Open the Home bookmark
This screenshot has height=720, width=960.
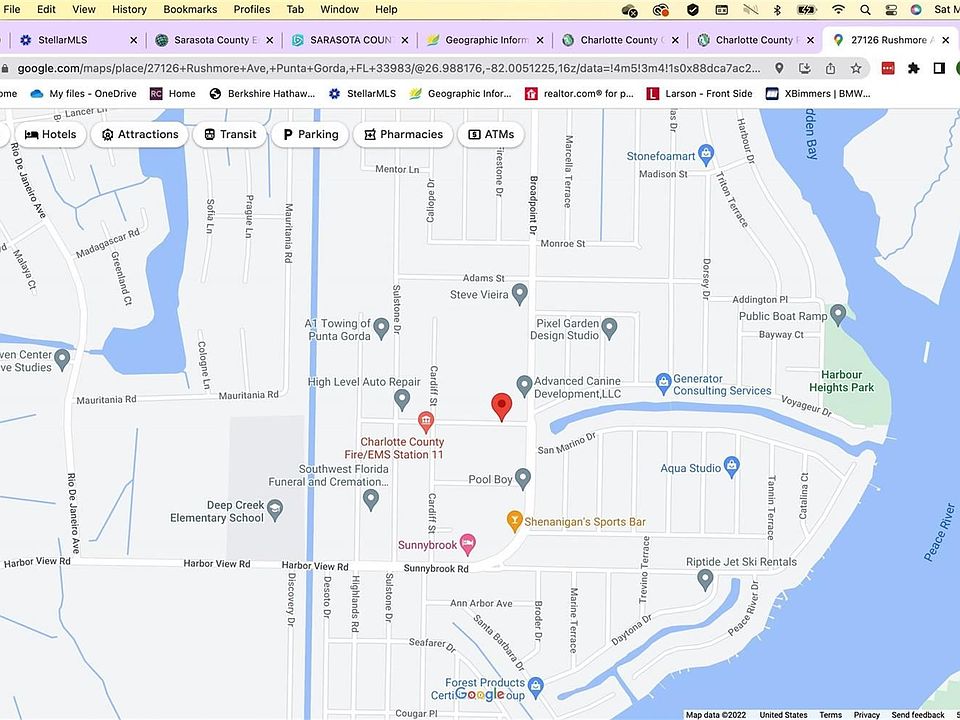click(173, 94)
